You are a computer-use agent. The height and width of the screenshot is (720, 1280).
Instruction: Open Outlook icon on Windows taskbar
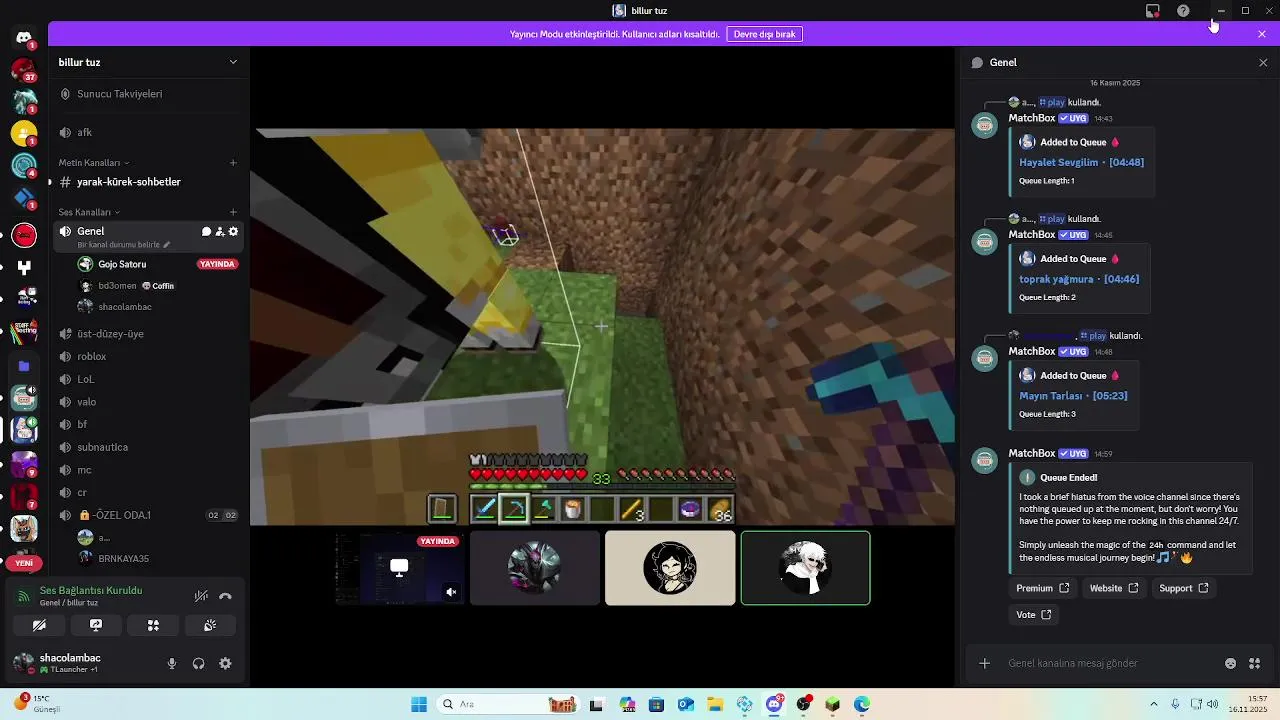[x=686, y=704]
